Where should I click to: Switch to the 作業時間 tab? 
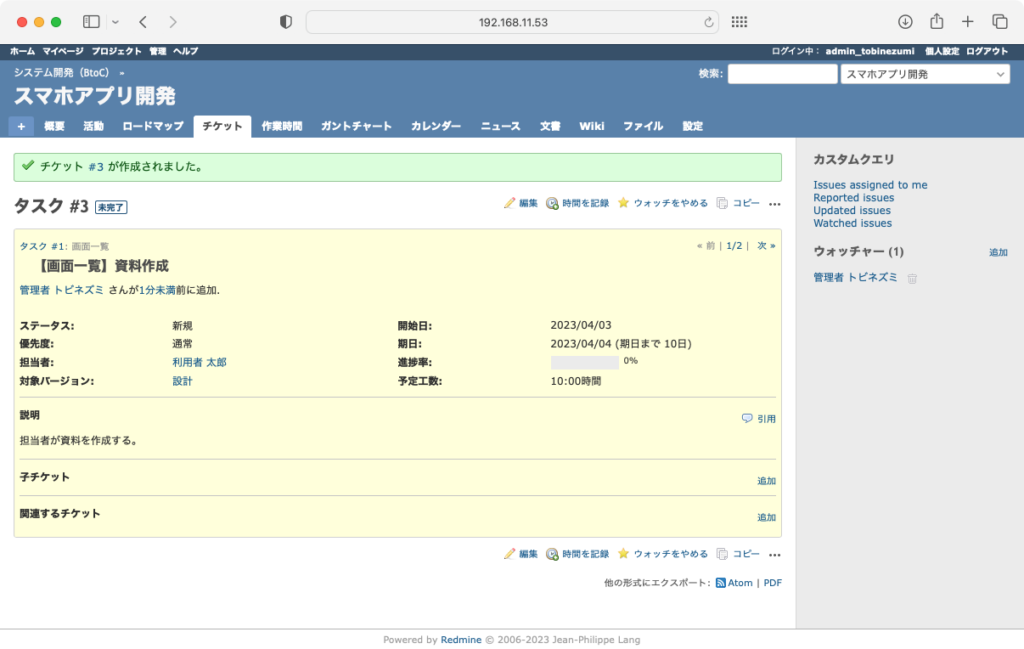point(281,126)
